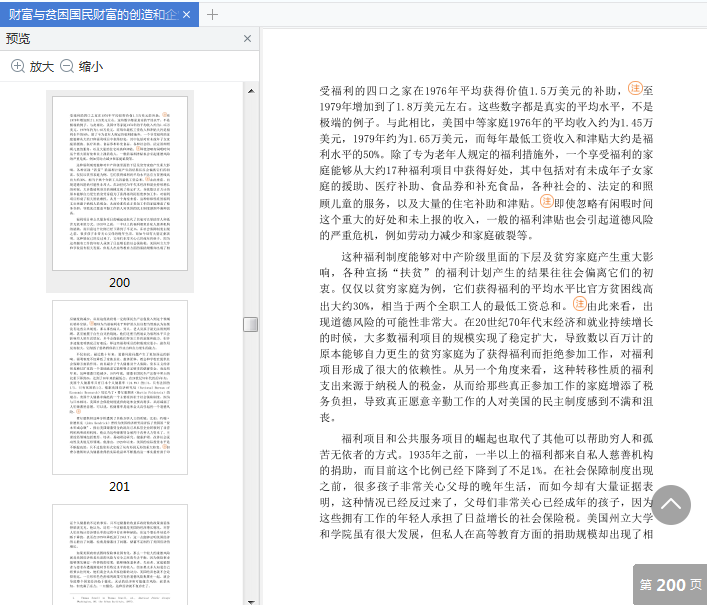This screenshot has width=707, height=605.
Task: Click the 放大 text label
Action: click(41, 66)
